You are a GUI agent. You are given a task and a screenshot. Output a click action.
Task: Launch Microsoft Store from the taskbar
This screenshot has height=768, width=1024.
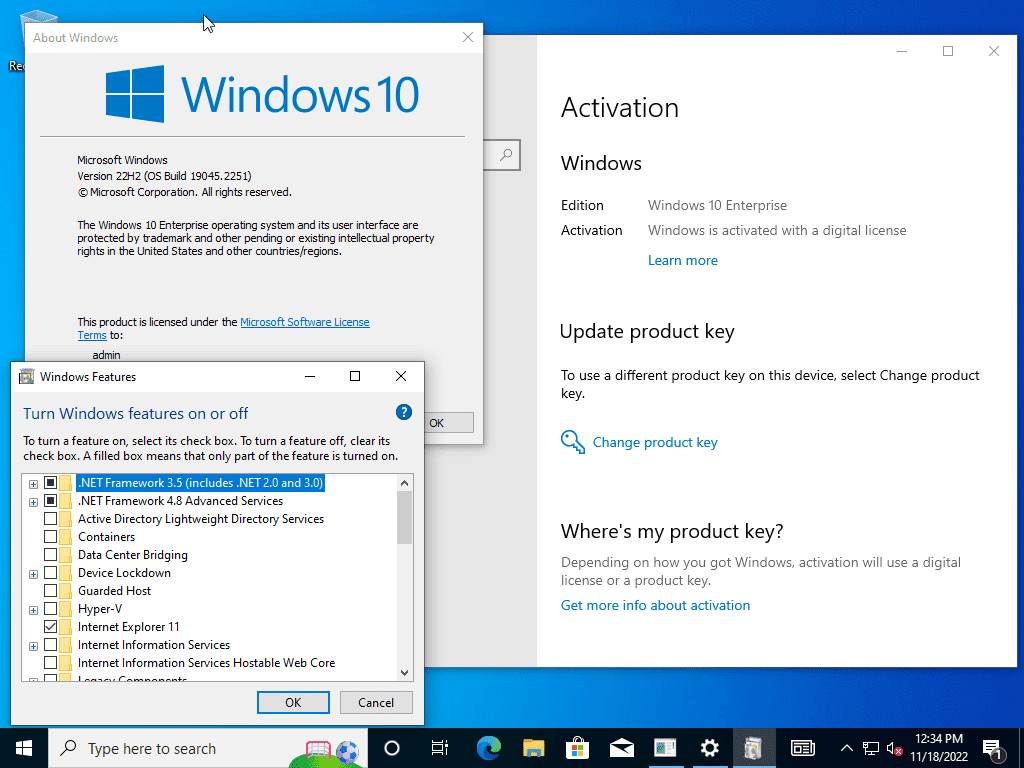[x=578, y=748]
